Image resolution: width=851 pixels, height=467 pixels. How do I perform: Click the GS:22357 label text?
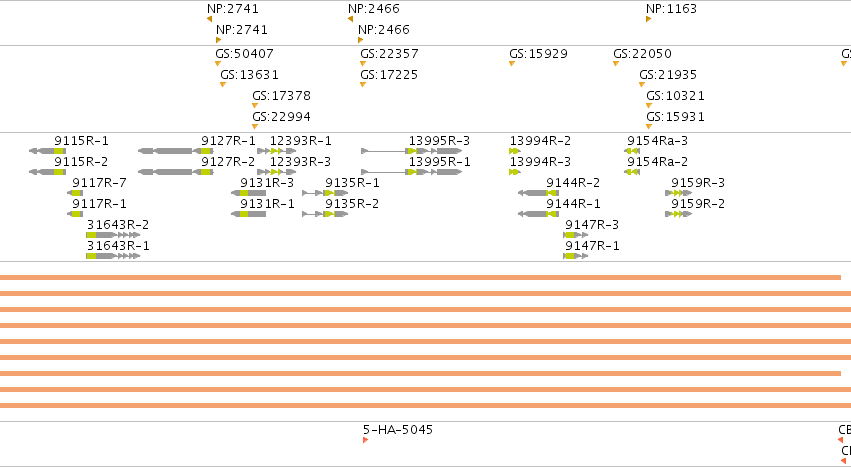[389, 54]
